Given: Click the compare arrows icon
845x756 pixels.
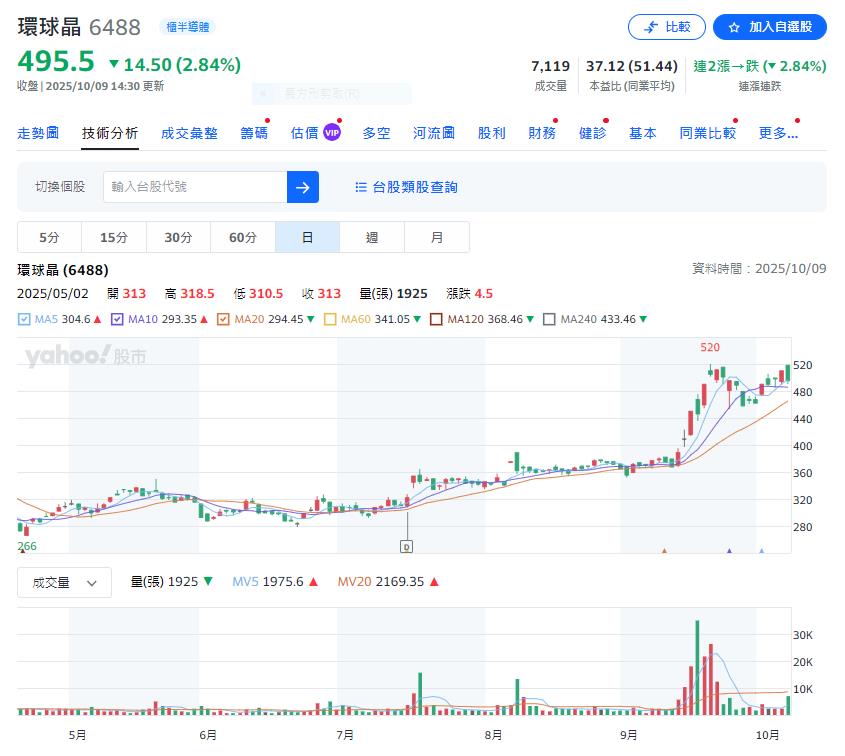Looking at the screenshot, I should (x=651, y=27).
